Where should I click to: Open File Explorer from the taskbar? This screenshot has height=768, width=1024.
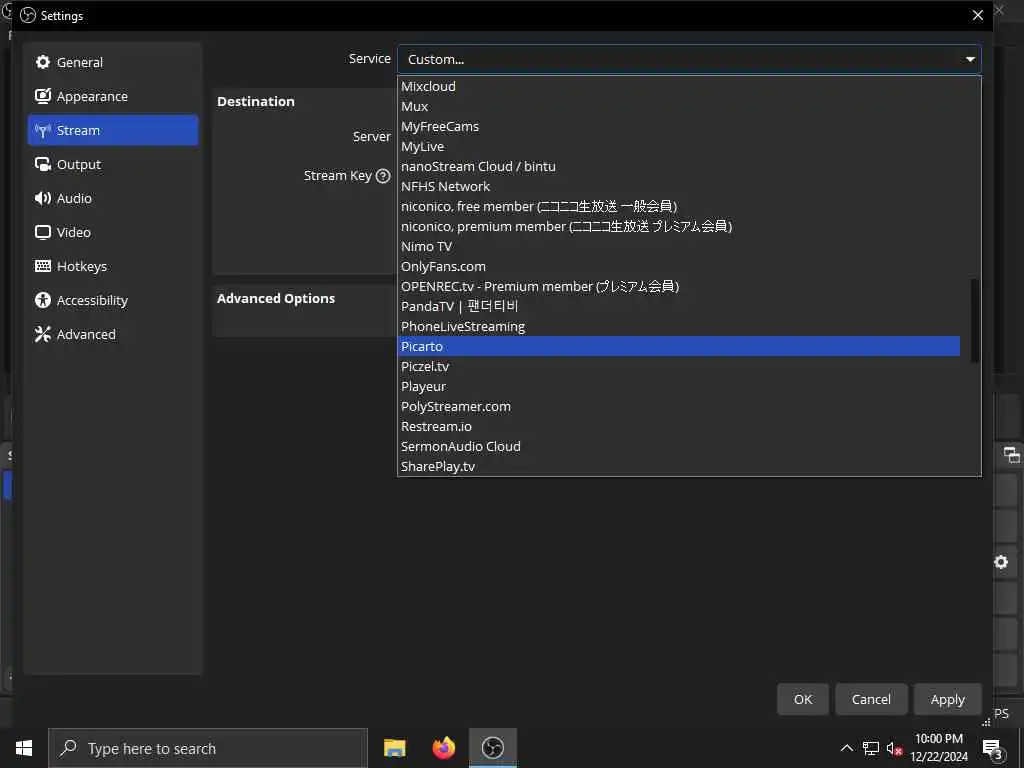pyautogui.click(x=394, y=748)
